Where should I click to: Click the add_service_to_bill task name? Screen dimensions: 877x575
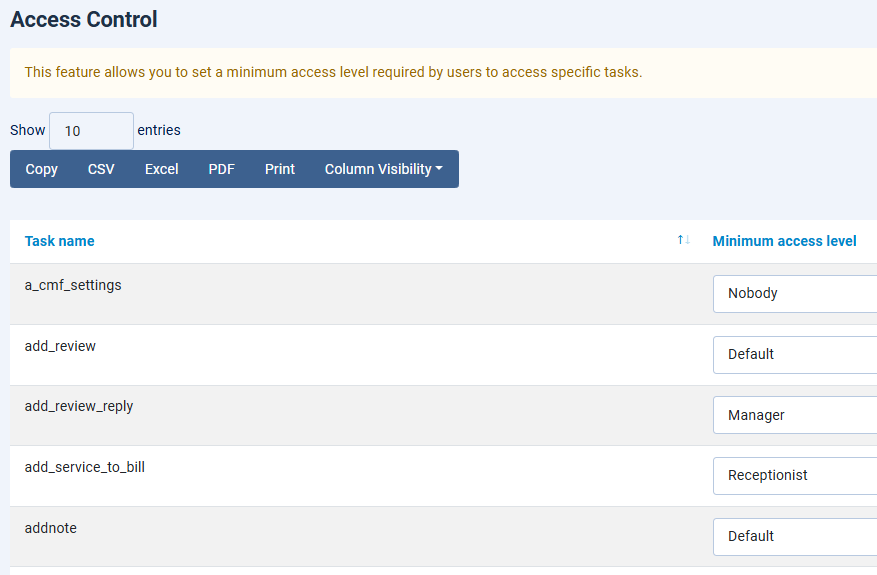(x=84, y=467)
